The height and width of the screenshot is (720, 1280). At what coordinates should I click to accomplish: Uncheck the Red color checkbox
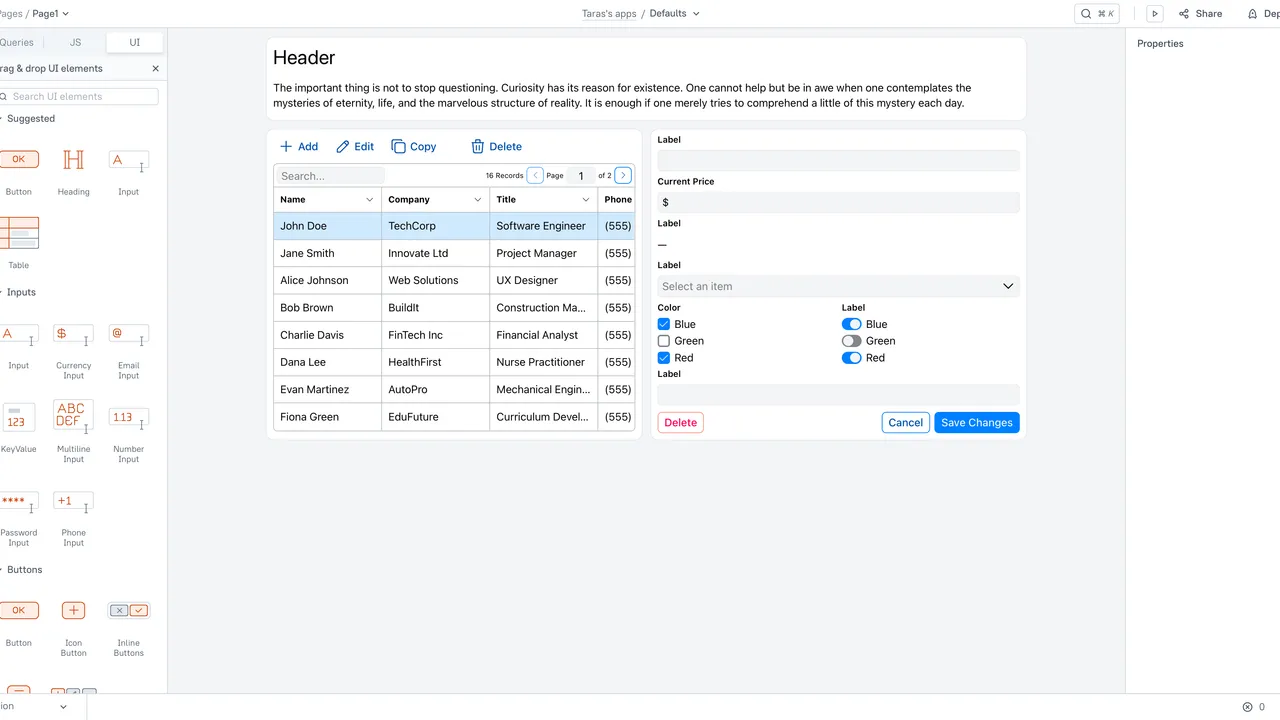click(x=664, y=358)
